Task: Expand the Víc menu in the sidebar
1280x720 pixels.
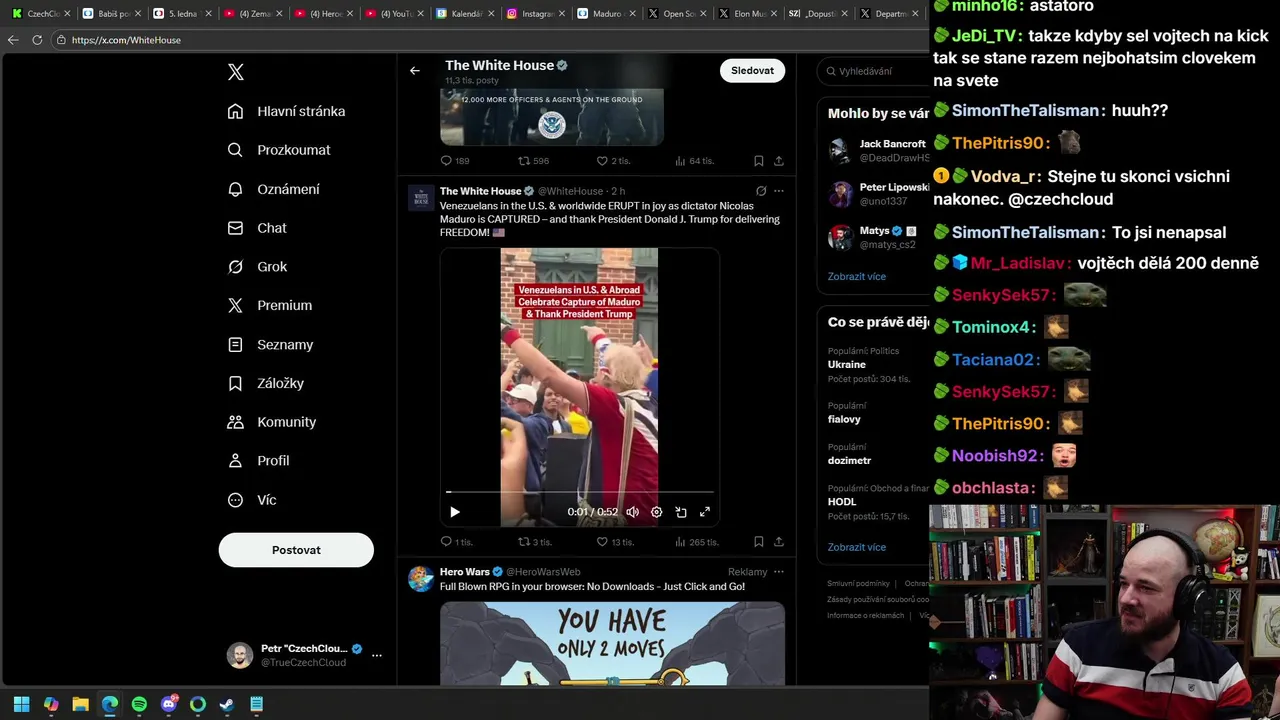Action: tap(252, 500)
